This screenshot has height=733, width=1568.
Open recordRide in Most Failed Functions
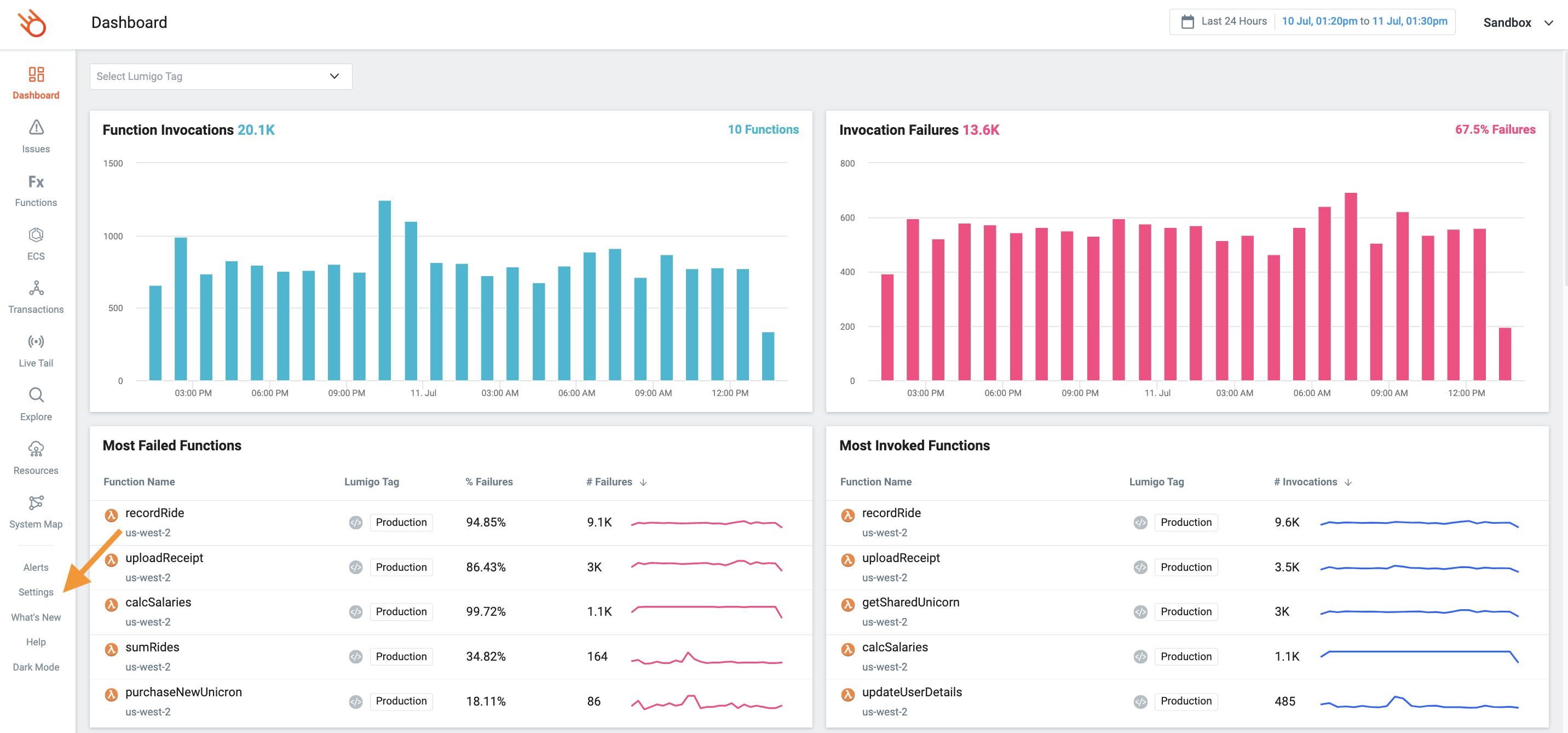(154, 513)
